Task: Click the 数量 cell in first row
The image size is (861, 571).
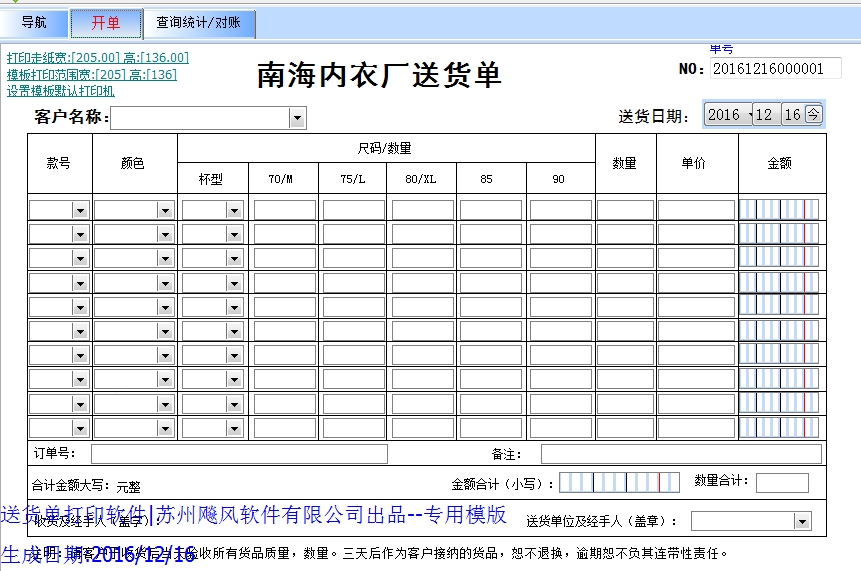Action: (625, 210)
